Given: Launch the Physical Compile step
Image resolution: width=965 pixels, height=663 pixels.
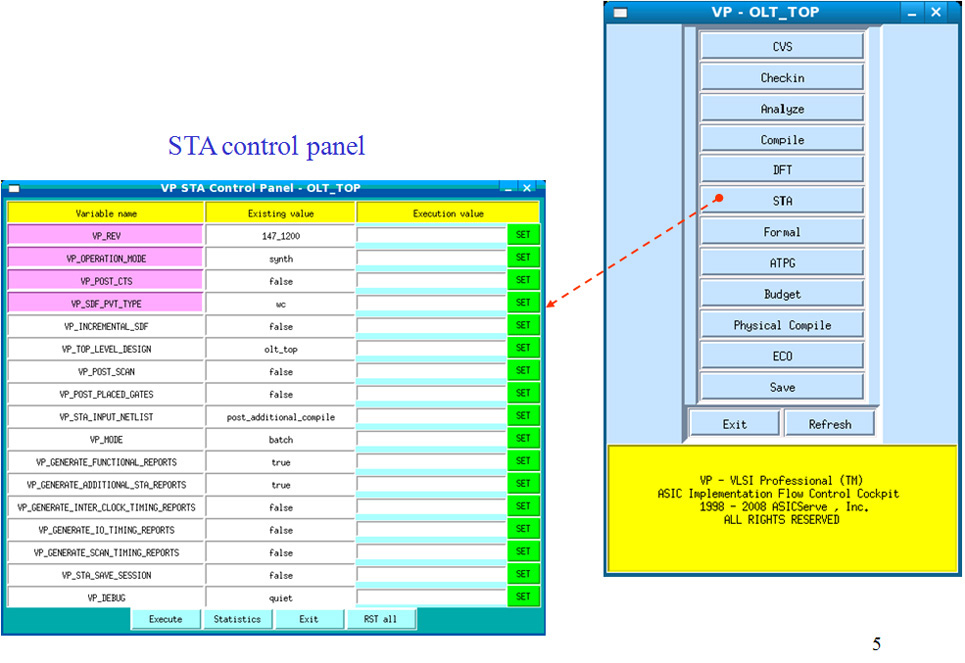Looking at the screenshot, I should pos(782,325).
